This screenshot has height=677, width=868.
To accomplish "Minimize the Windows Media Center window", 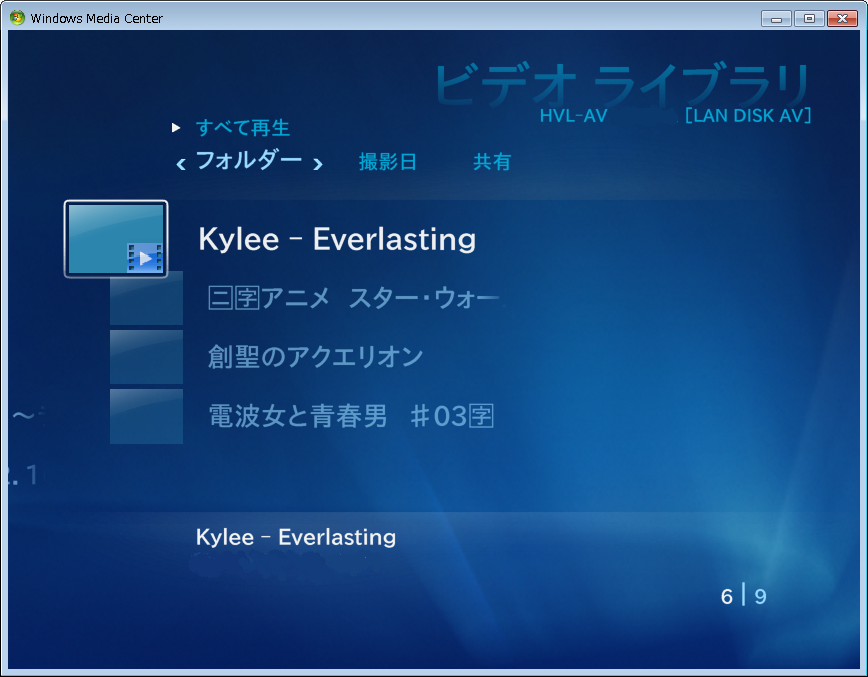I will coord(776,19).
